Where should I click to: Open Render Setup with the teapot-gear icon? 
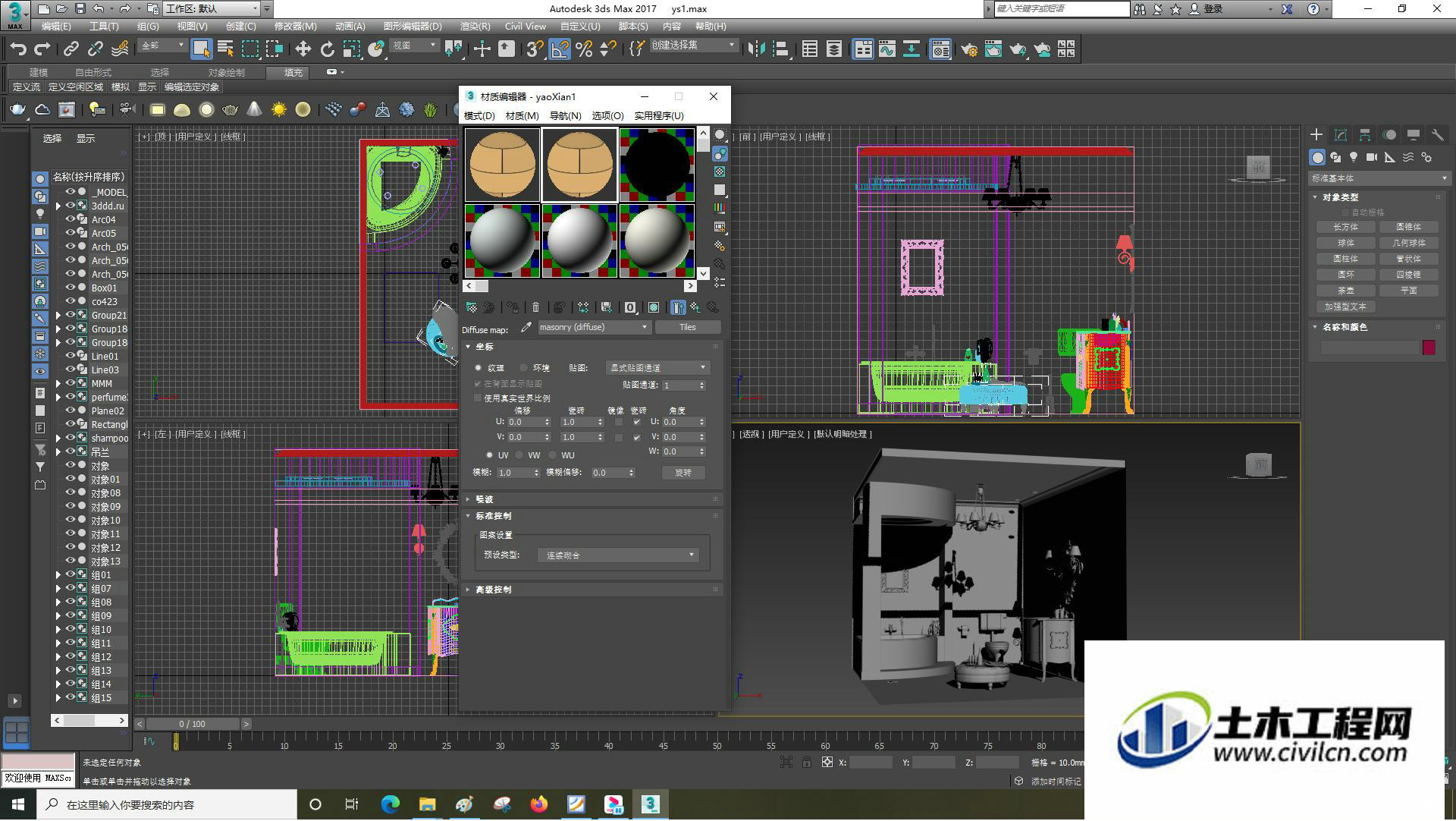pos(968,49)
